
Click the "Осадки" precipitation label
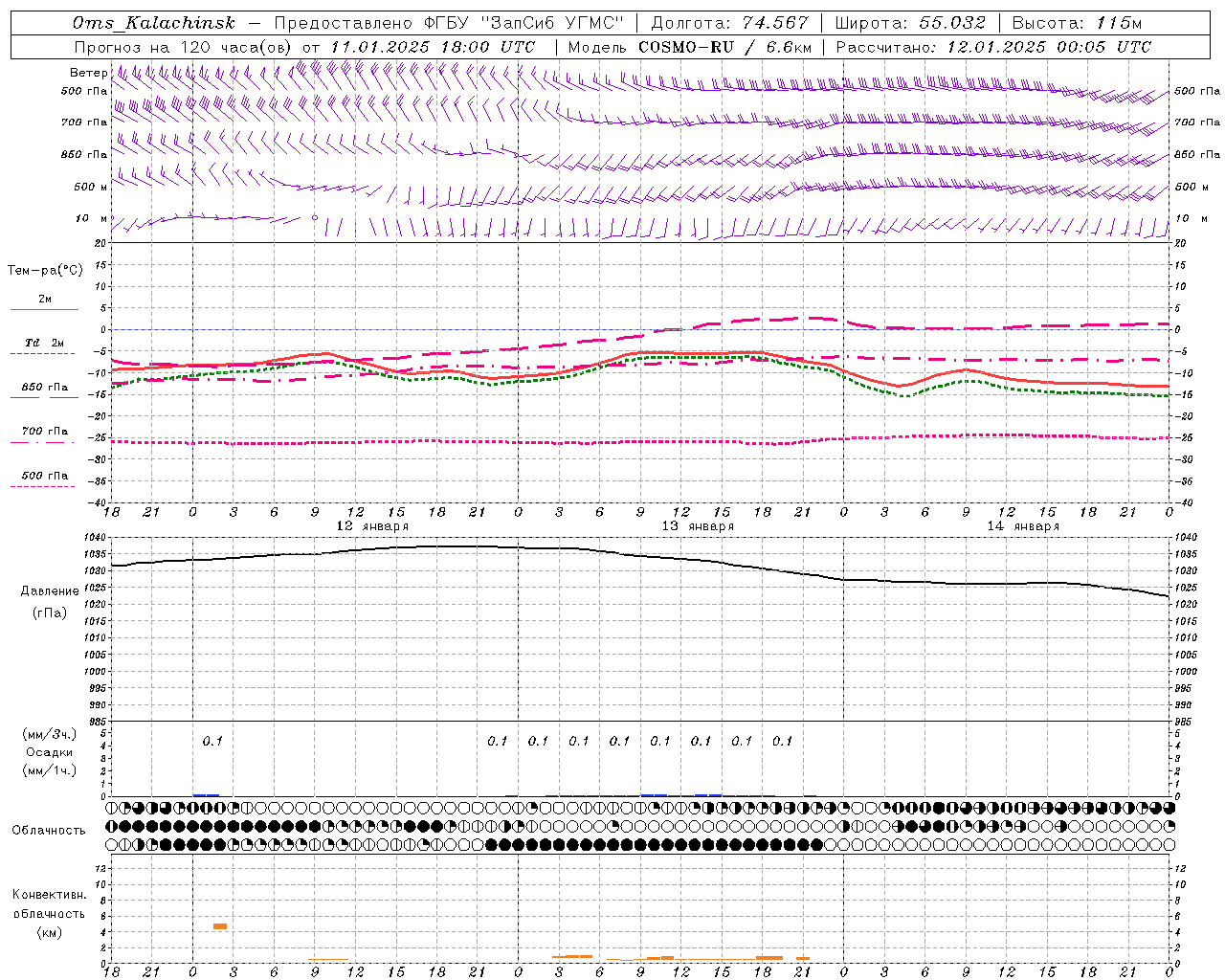point(50,752)
